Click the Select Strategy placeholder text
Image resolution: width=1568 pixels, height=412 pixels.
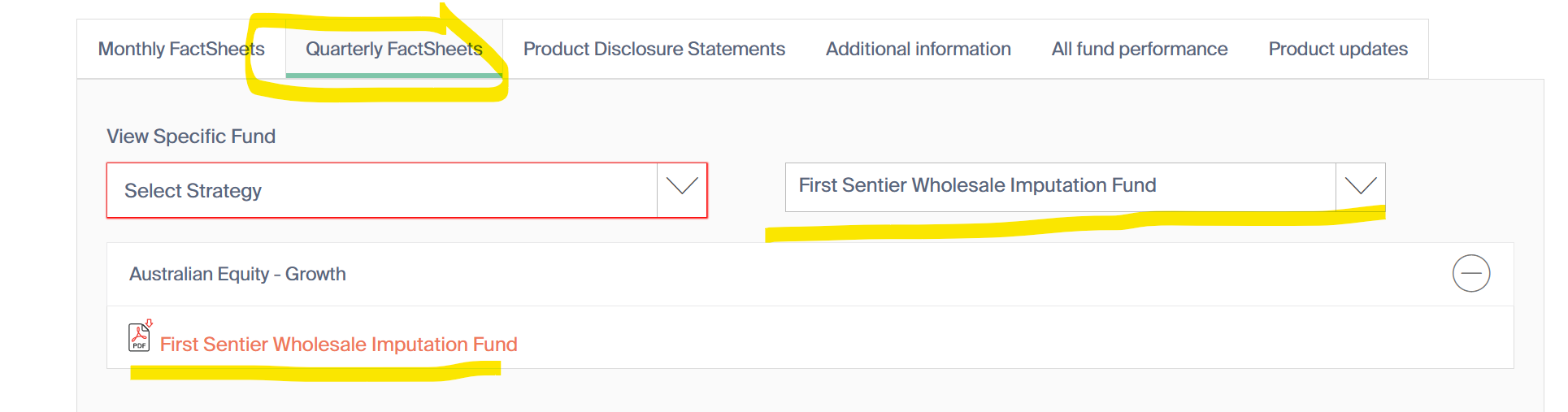tap(193, 191)
